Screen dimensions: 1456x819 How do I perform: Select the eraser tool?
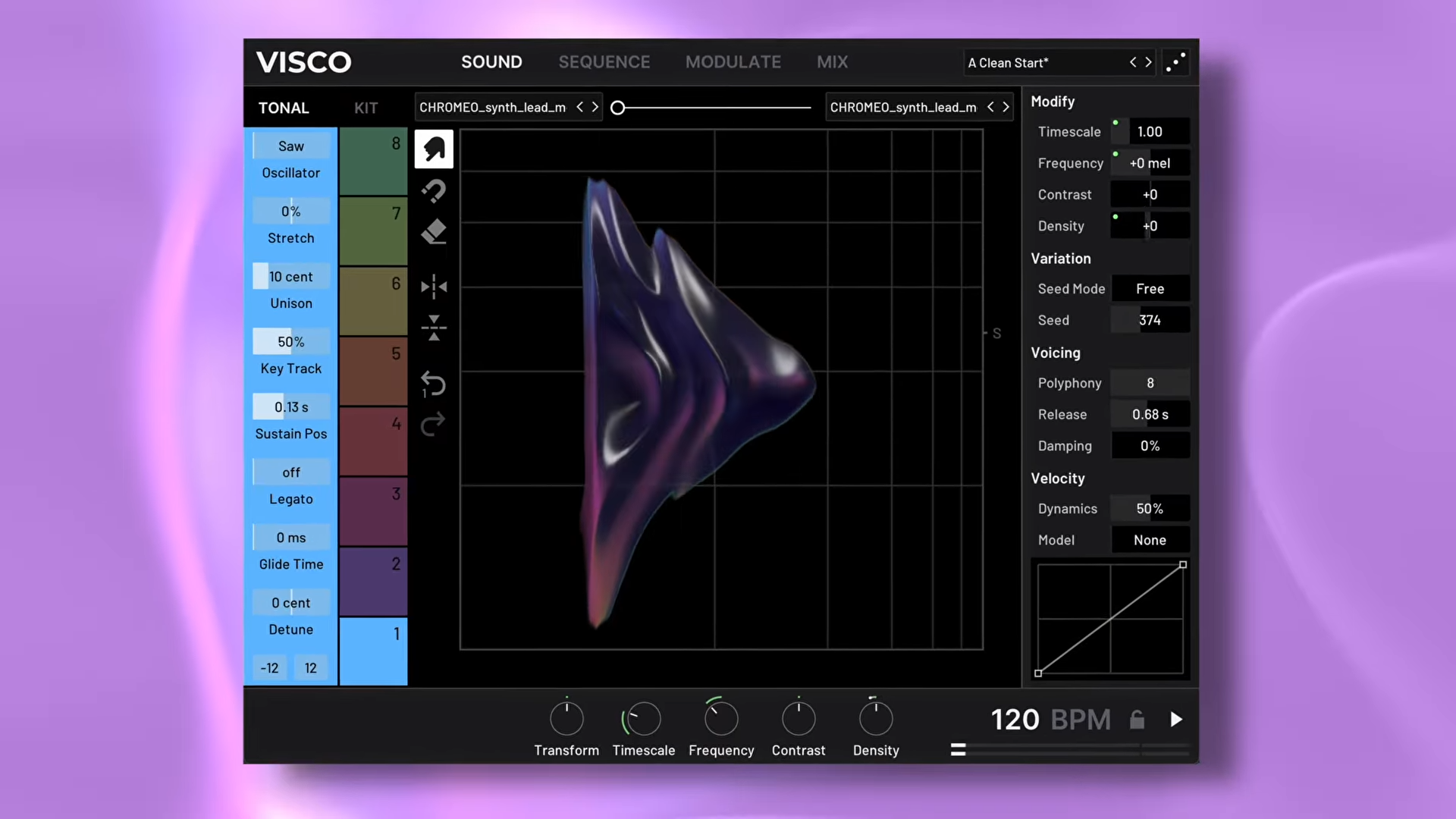coord(433,232)
